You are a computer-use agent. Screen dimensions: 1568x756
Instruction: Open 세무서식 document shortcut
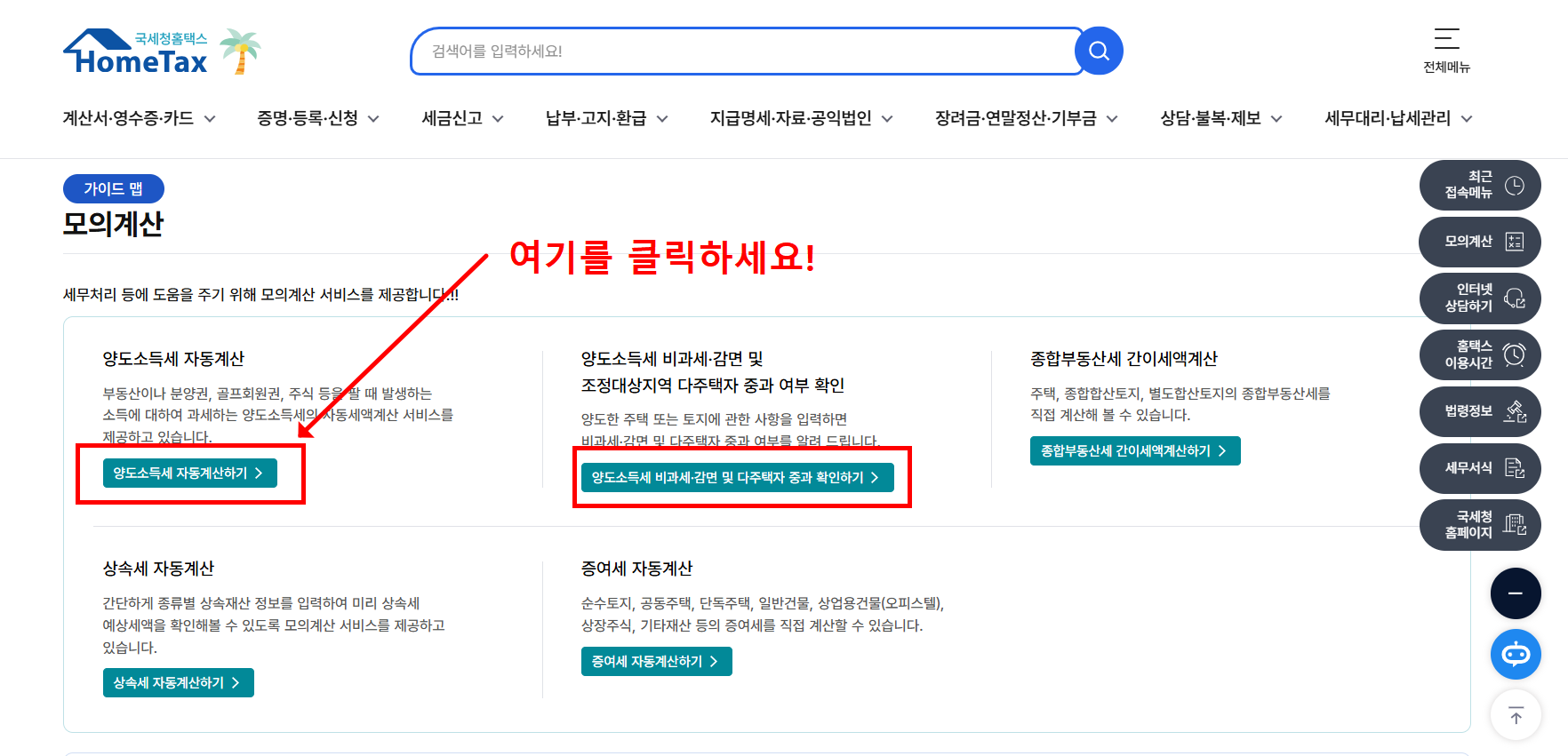[x=1480, y=468]
